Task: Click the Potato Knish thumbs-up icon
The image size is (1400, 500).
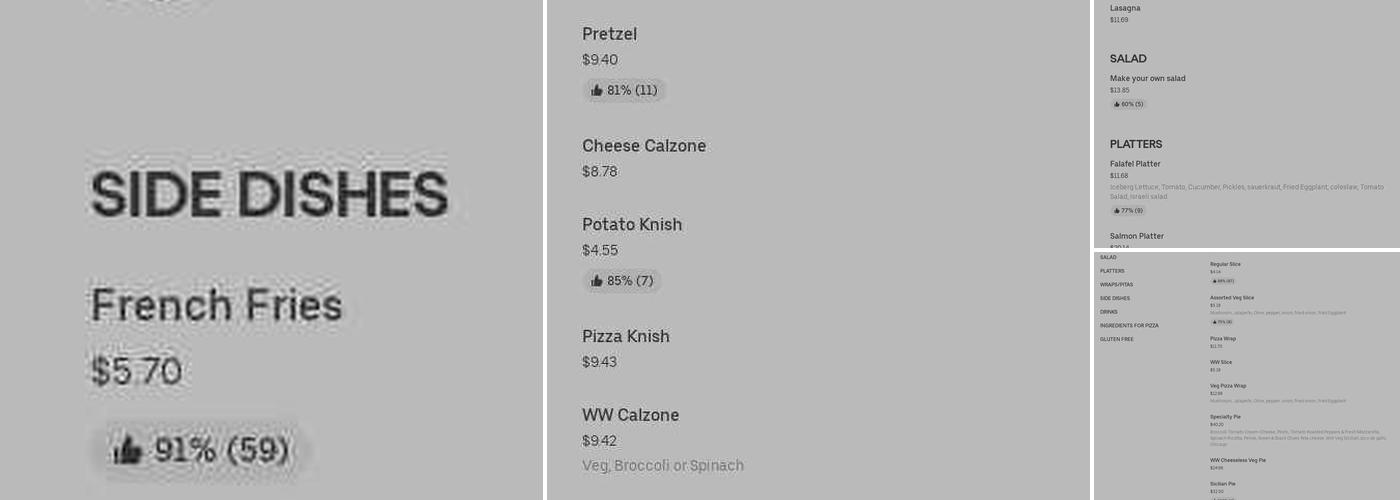Action: [x=597, y=281]
